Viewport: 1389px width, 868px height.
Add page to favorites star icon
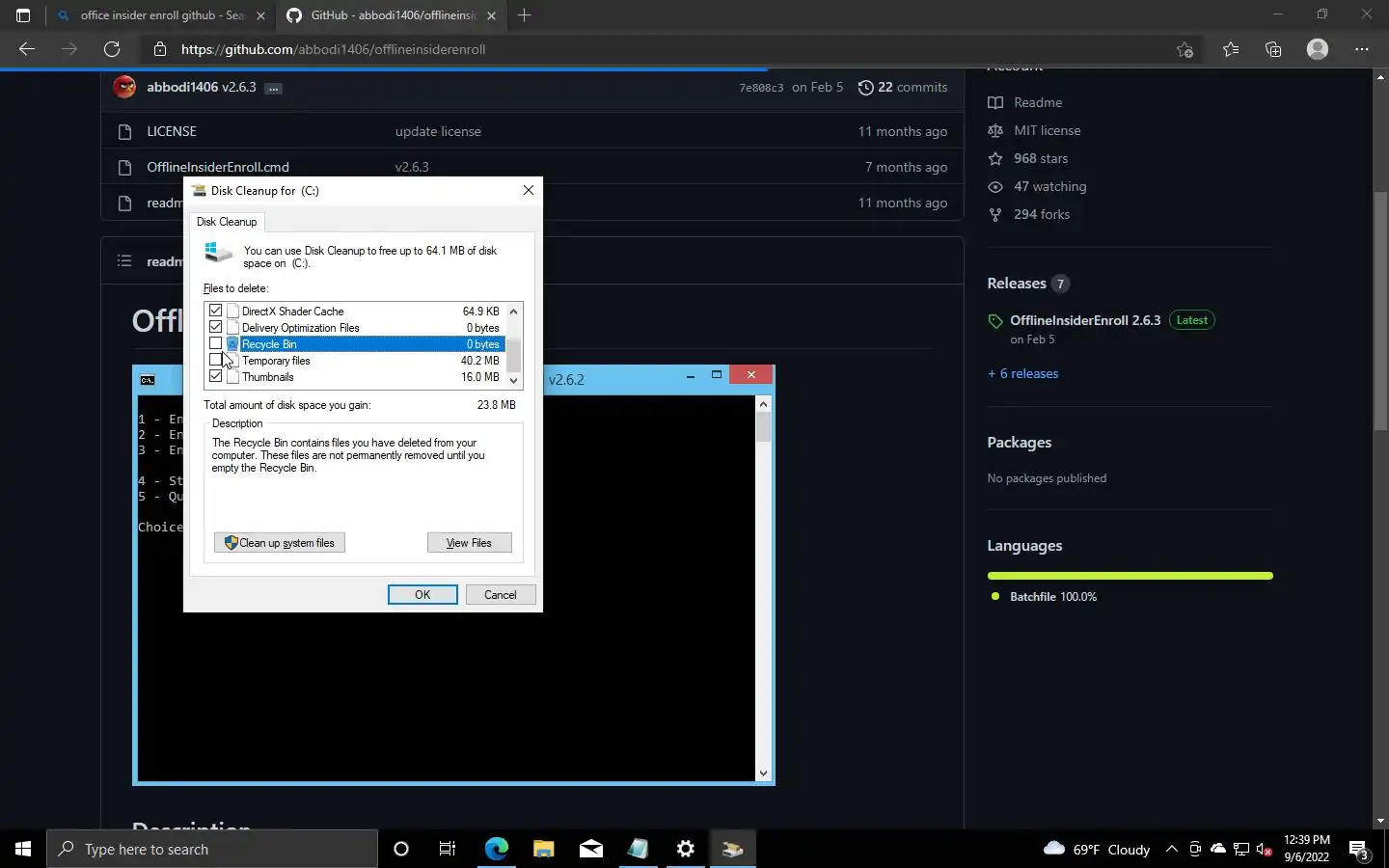click(x=1185, y=49)
